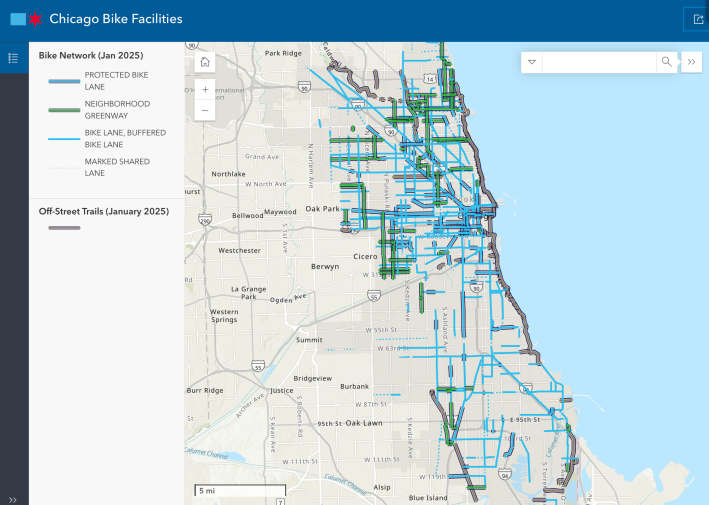Screen dimensions: 709x505
Task: Click the Chicago Bike Facilities title
Action: tap(116, 19)
